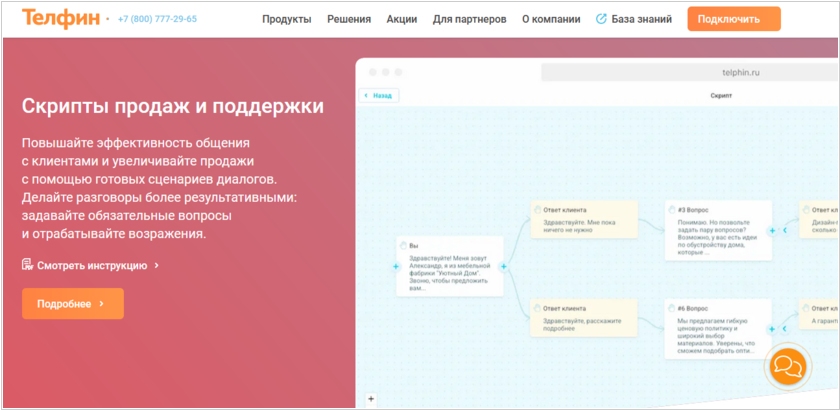Open the Продукты menu

click(x=287, y=19)
